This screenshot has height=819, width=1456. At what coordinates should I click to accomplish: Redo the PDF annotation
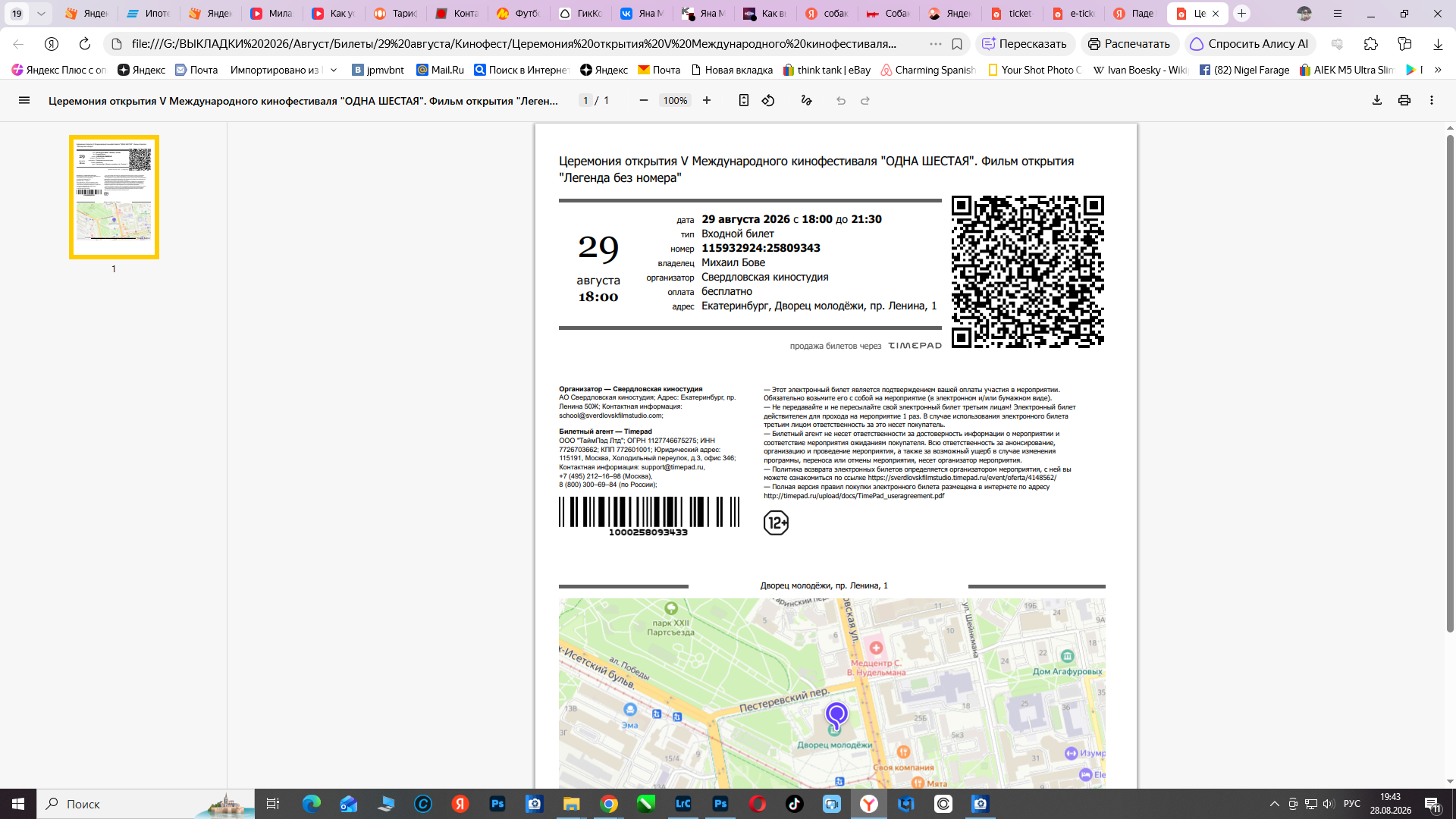click(x=865, y=100)
